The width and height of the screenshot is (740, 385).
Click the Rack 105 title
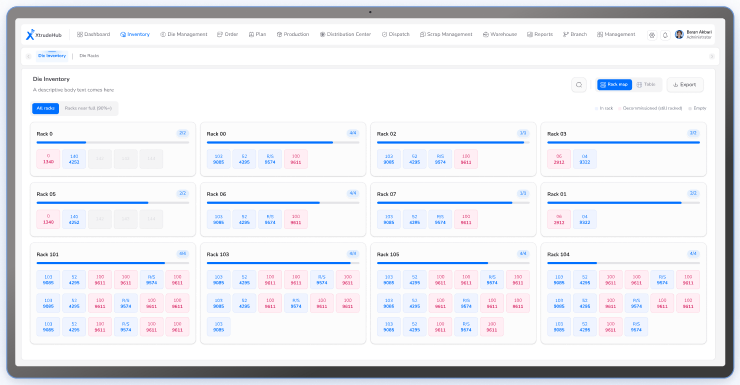388,254
